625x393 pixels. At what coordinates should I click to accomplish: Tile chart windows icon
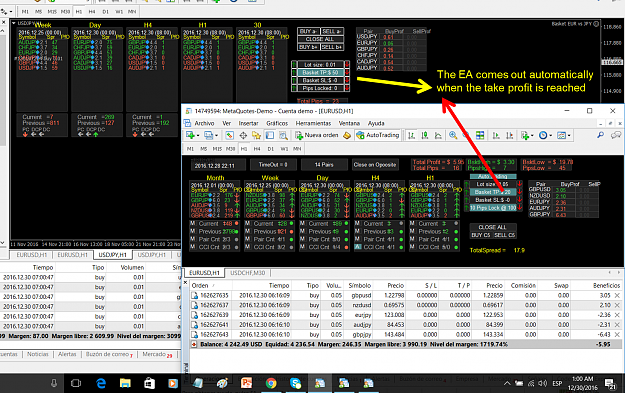pyautogui.click(x=480, y=136)
